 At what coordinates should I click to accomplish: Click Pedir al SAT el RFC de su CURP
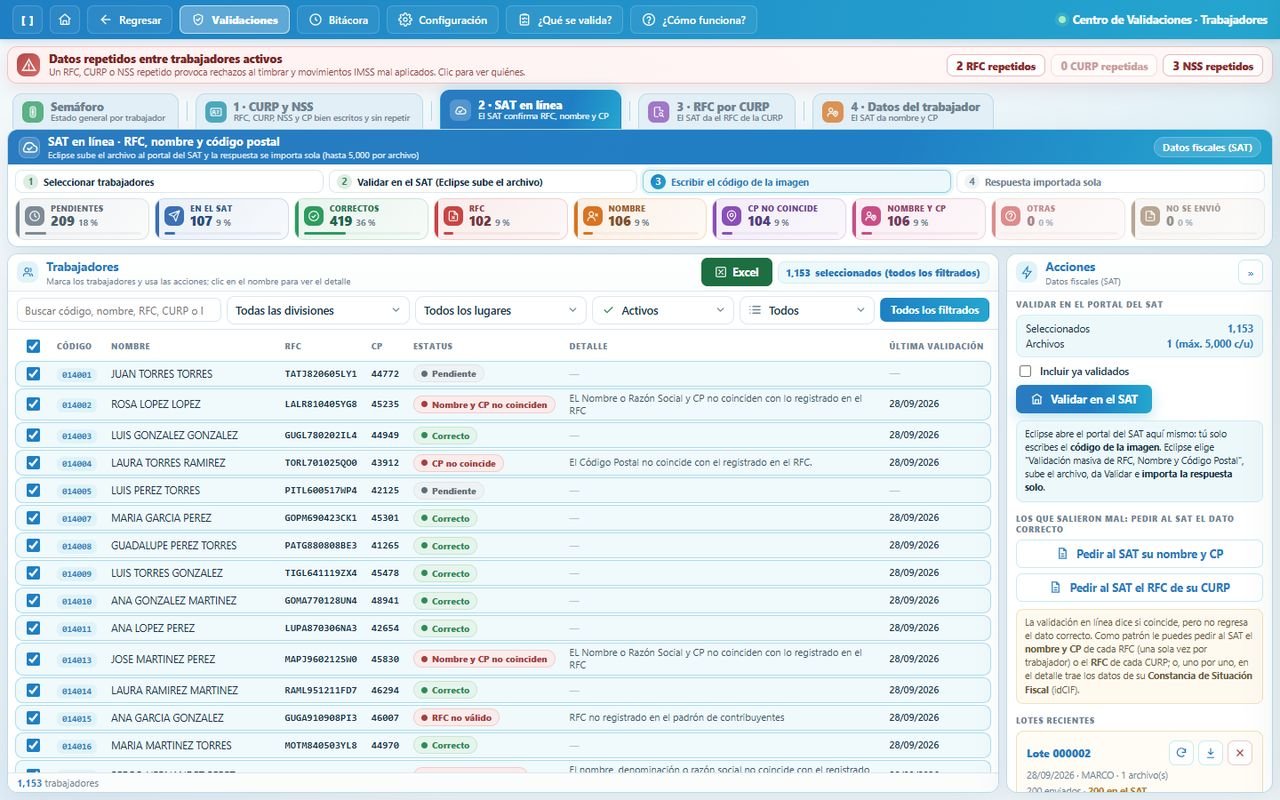click(1139, 588)
